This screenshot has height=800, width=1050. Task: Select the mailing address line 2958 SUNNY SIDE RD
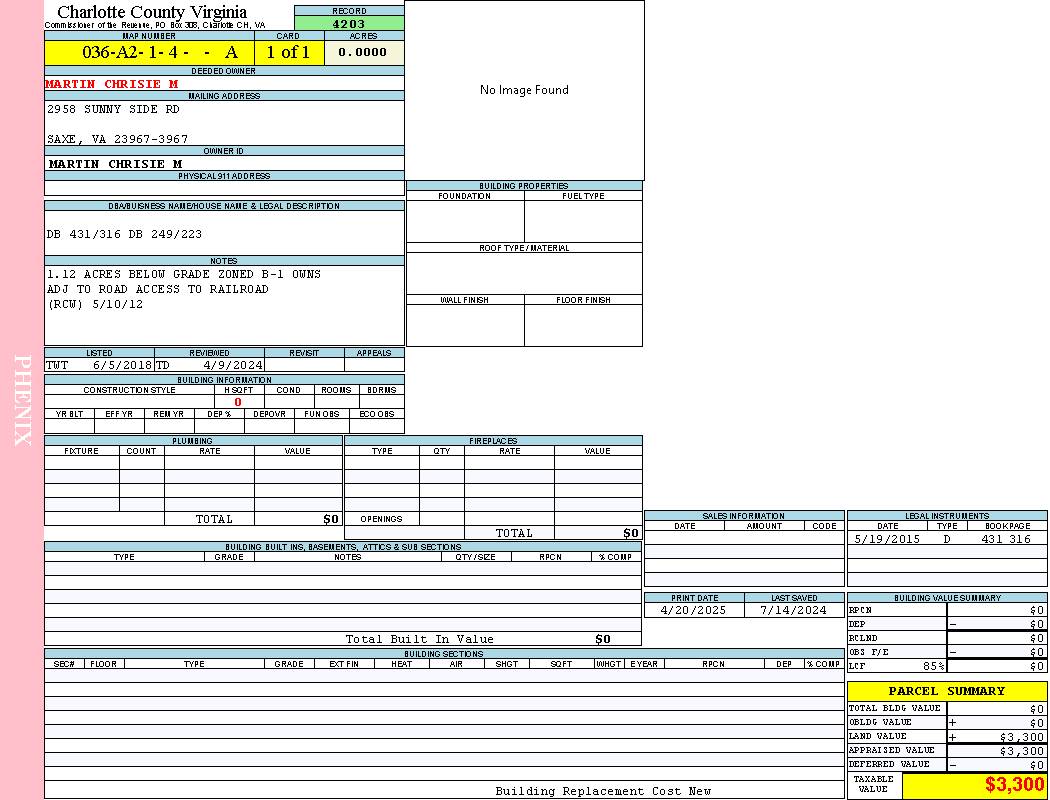113,109
